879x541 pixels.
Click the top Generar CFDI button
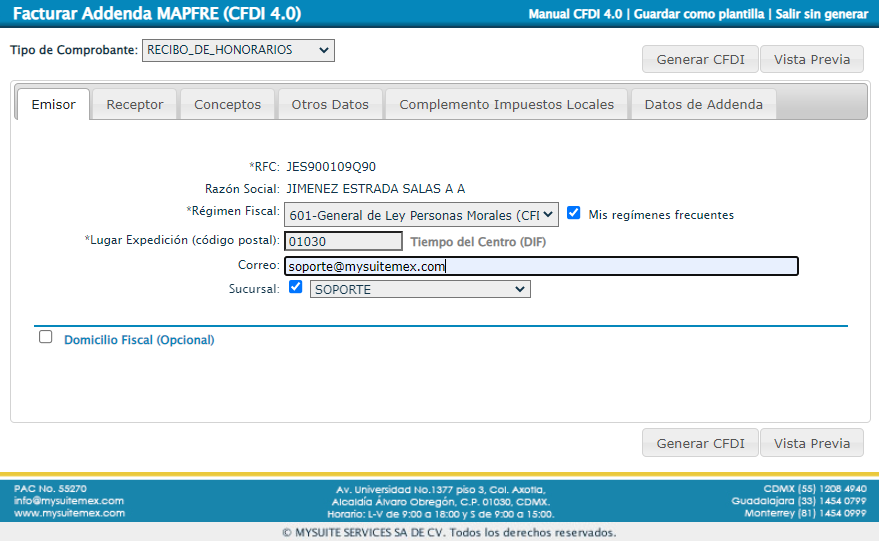coord(700,60)
